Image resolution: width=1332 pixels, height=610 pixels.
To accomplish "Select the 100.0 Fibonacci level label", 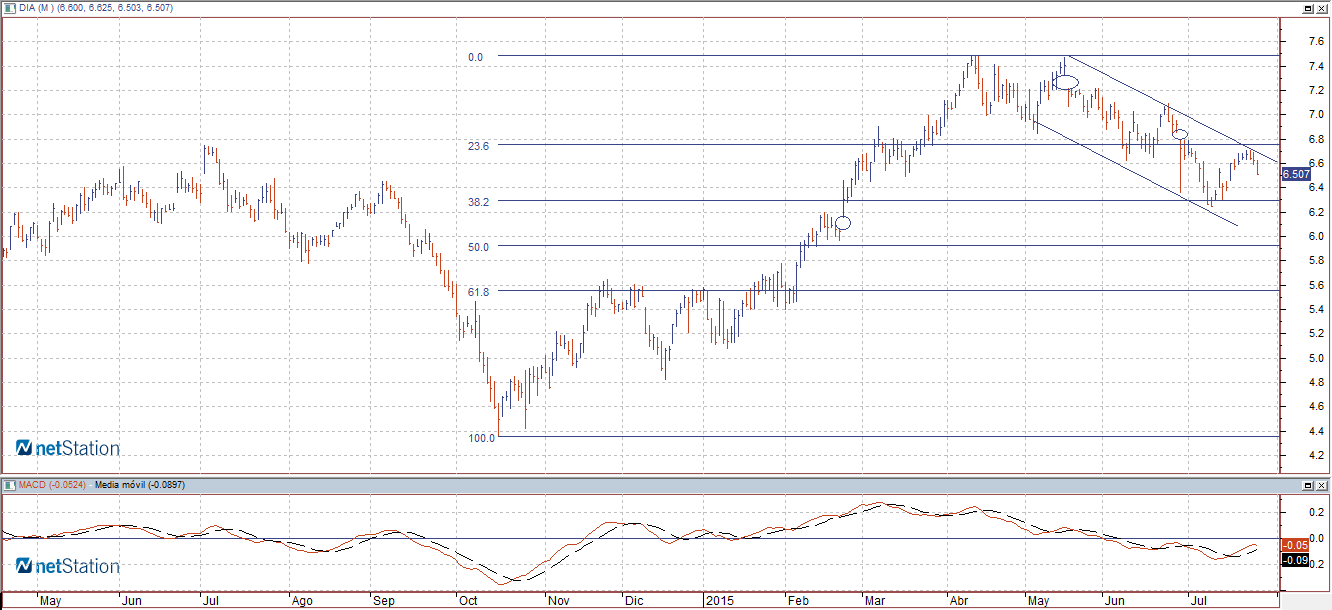I will click(x=481, y=438).
